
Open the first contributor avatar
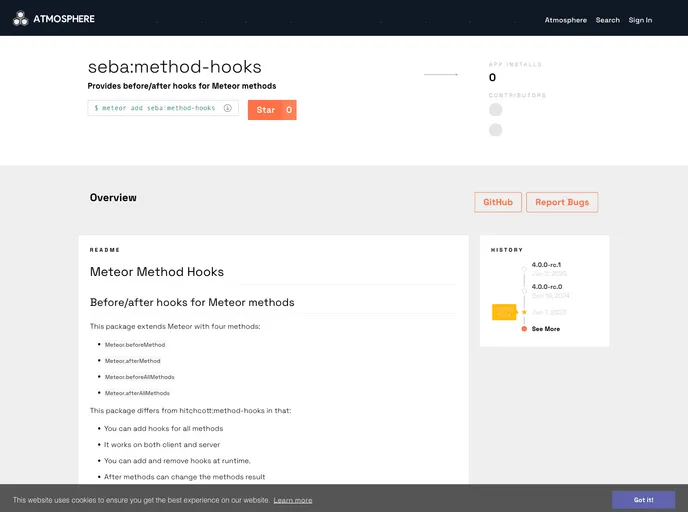[x=495, y=110]
